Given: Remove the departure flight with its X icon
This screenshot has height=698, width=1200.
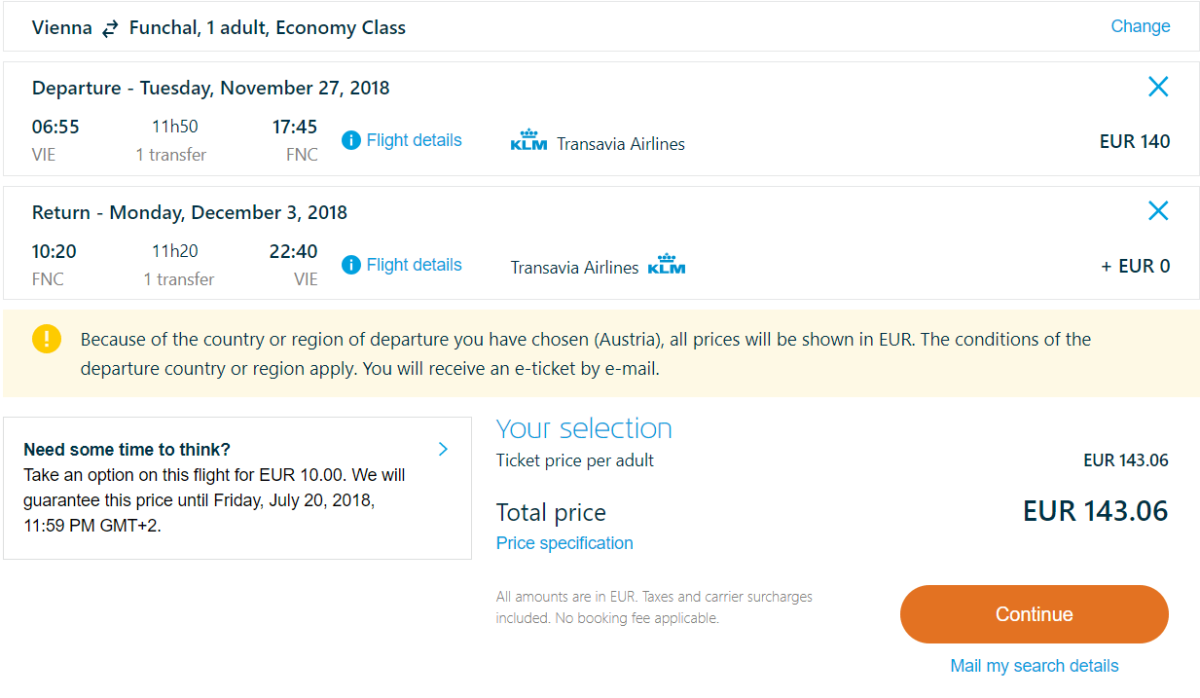Looking at the screenshot, I should [1158, 87].
